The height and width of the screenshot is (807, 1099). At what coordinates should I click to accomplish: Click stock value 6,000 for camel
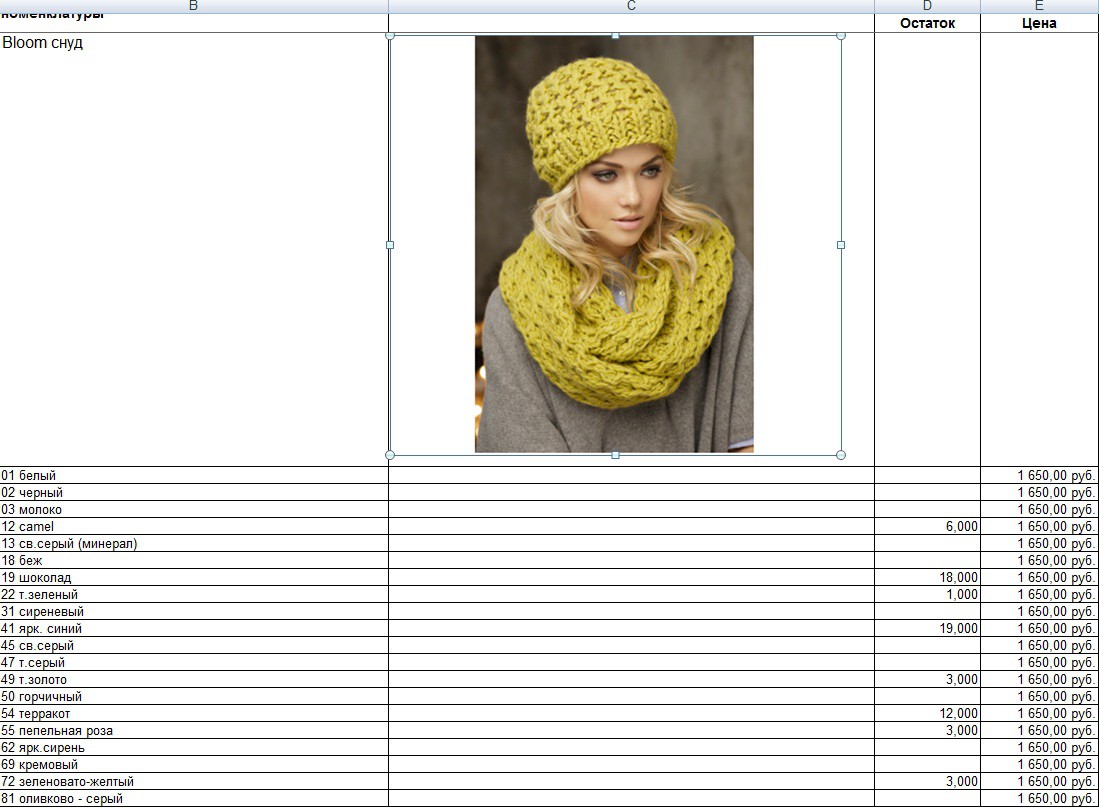927,527
